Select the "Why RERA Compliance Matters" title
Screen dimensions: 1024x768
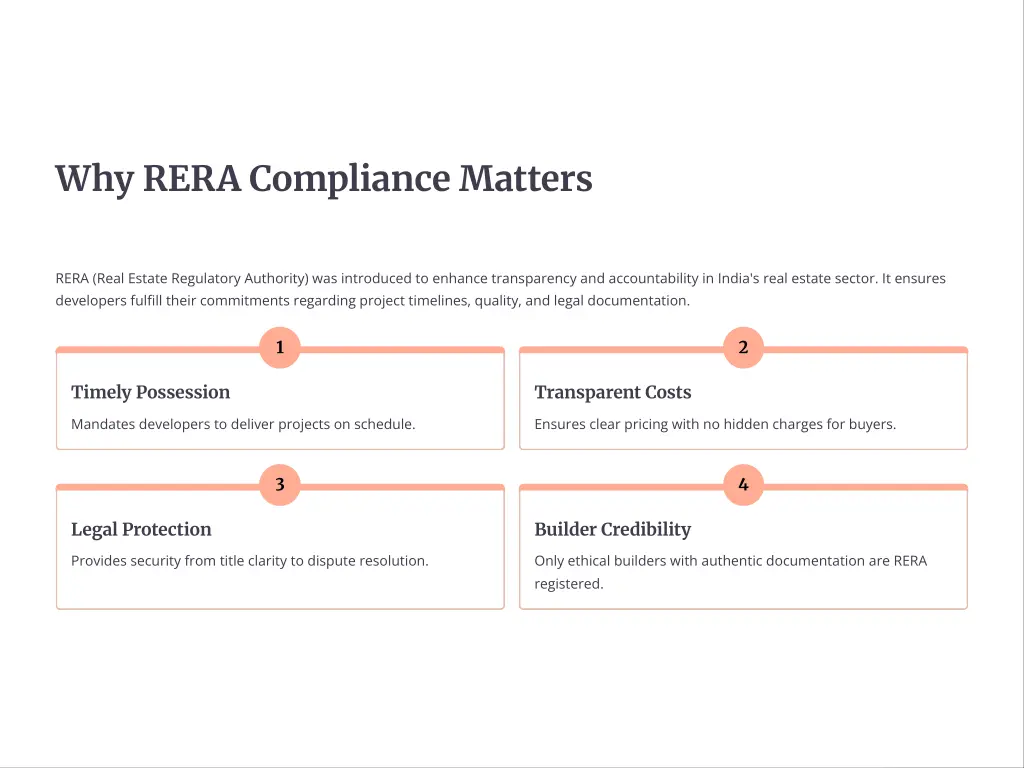pos(324,179)
